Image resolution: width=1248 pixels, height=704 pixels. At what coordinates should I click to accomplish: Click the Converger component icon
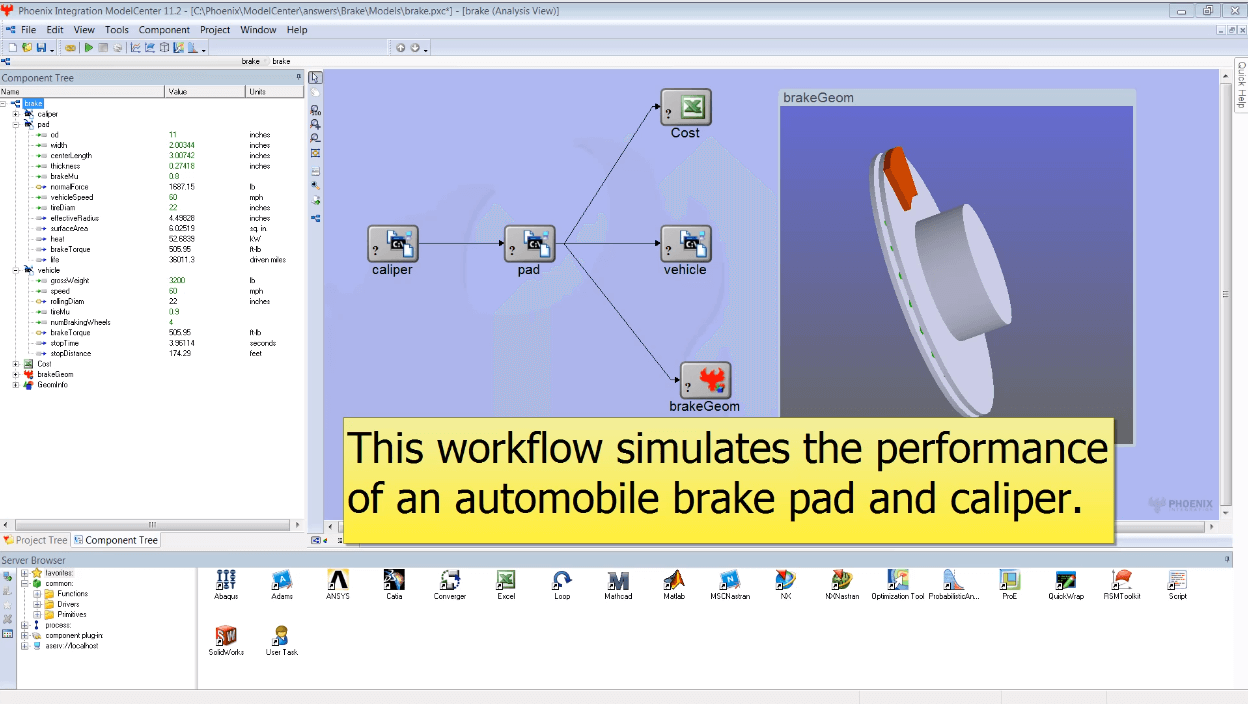[450, 581]
